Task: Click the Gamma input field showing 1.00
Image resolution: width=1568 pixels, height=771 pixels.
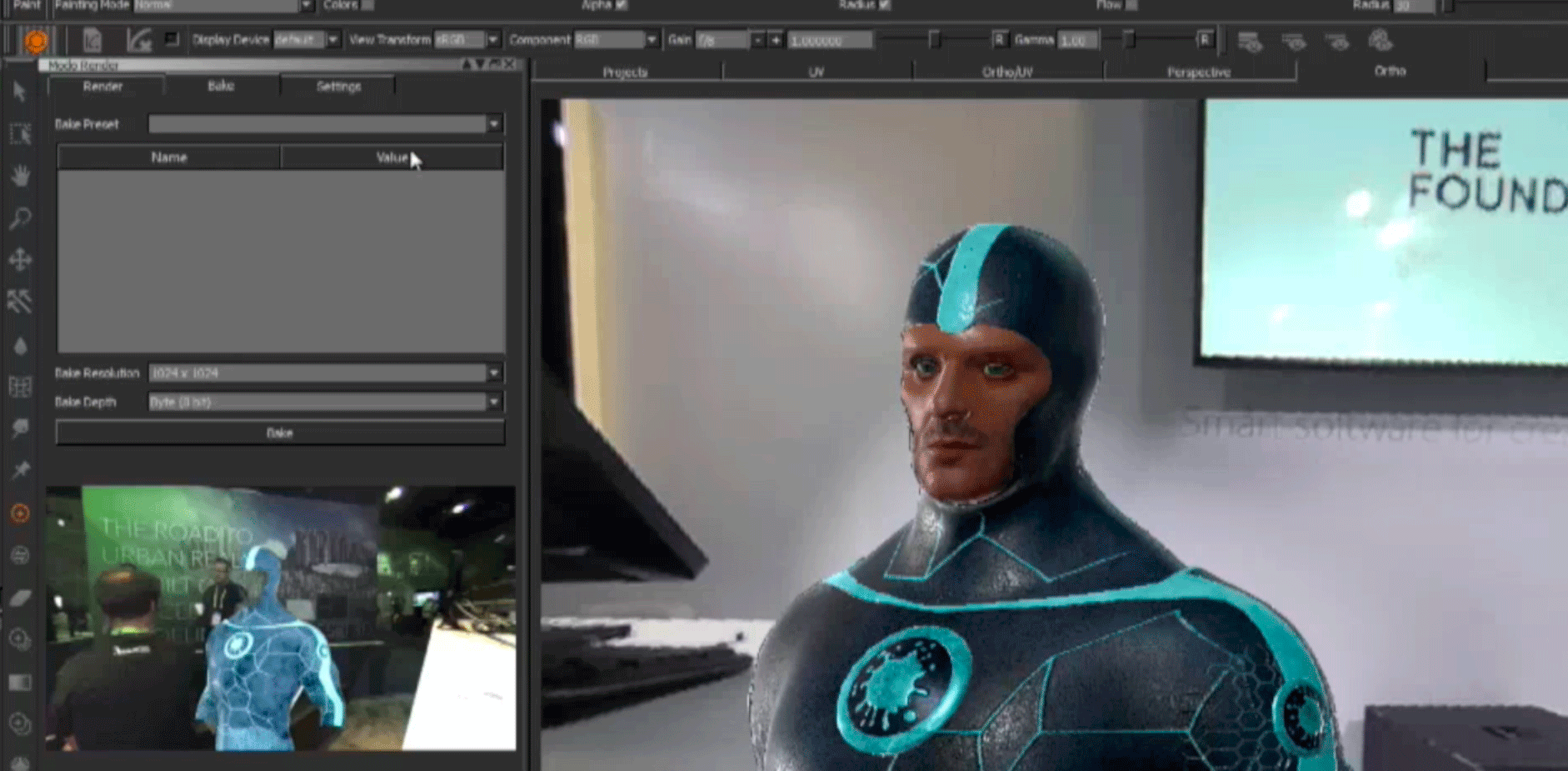Action: click(x=1077, y=40)
